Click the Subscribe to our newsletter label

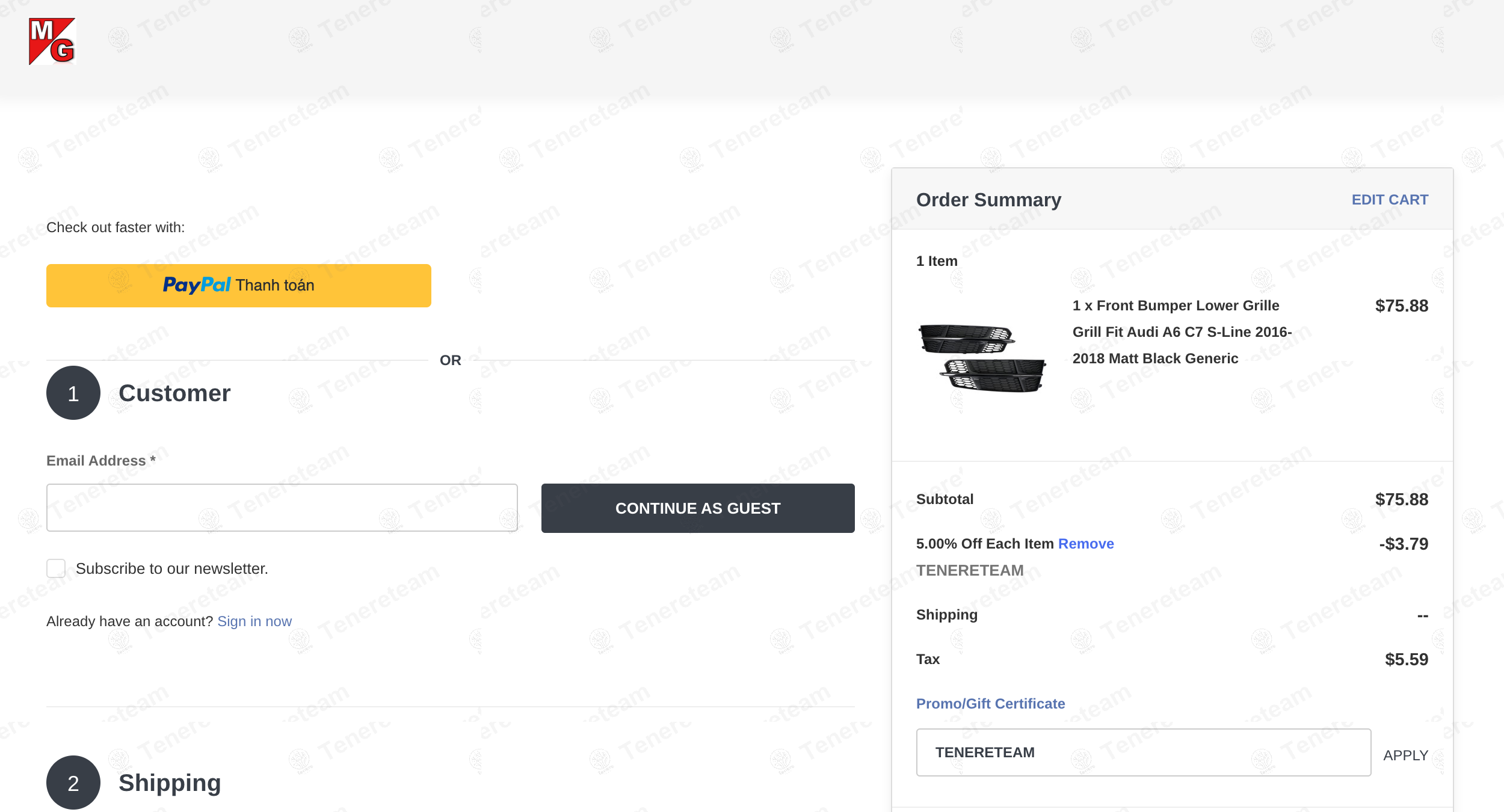(172, 568)
